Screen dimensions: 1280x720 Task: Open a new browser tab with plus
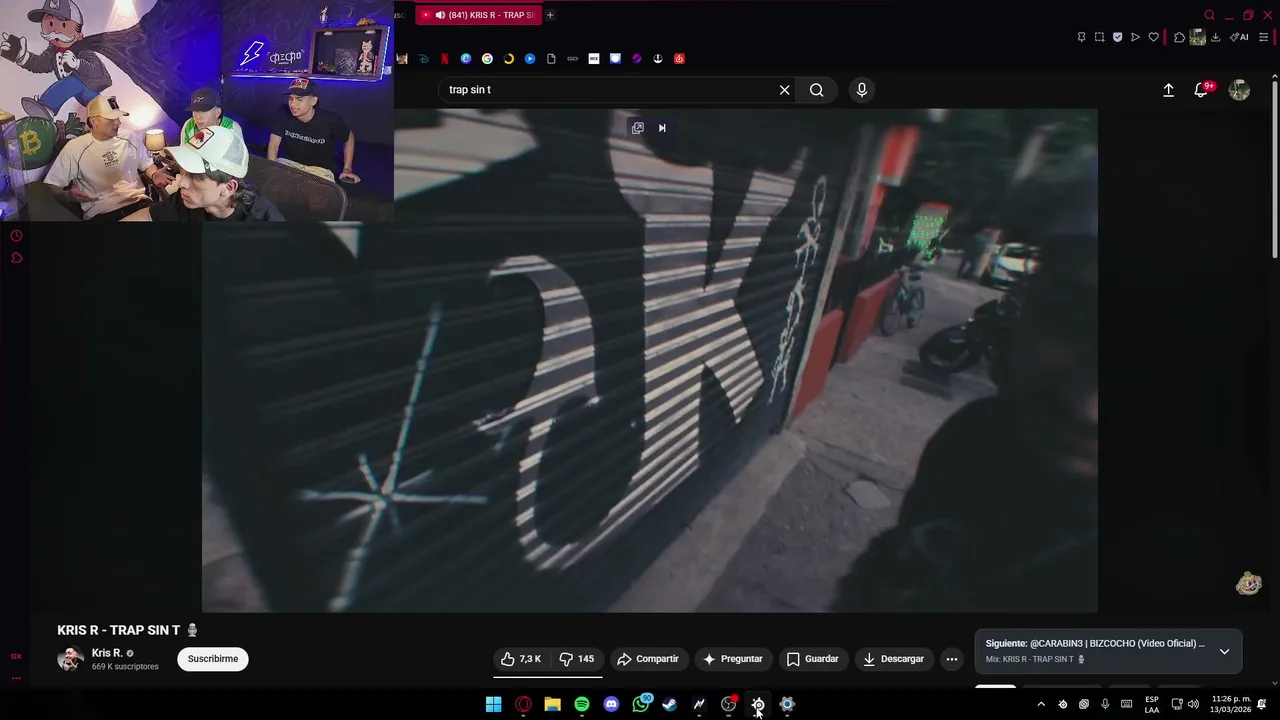point(550,15)
